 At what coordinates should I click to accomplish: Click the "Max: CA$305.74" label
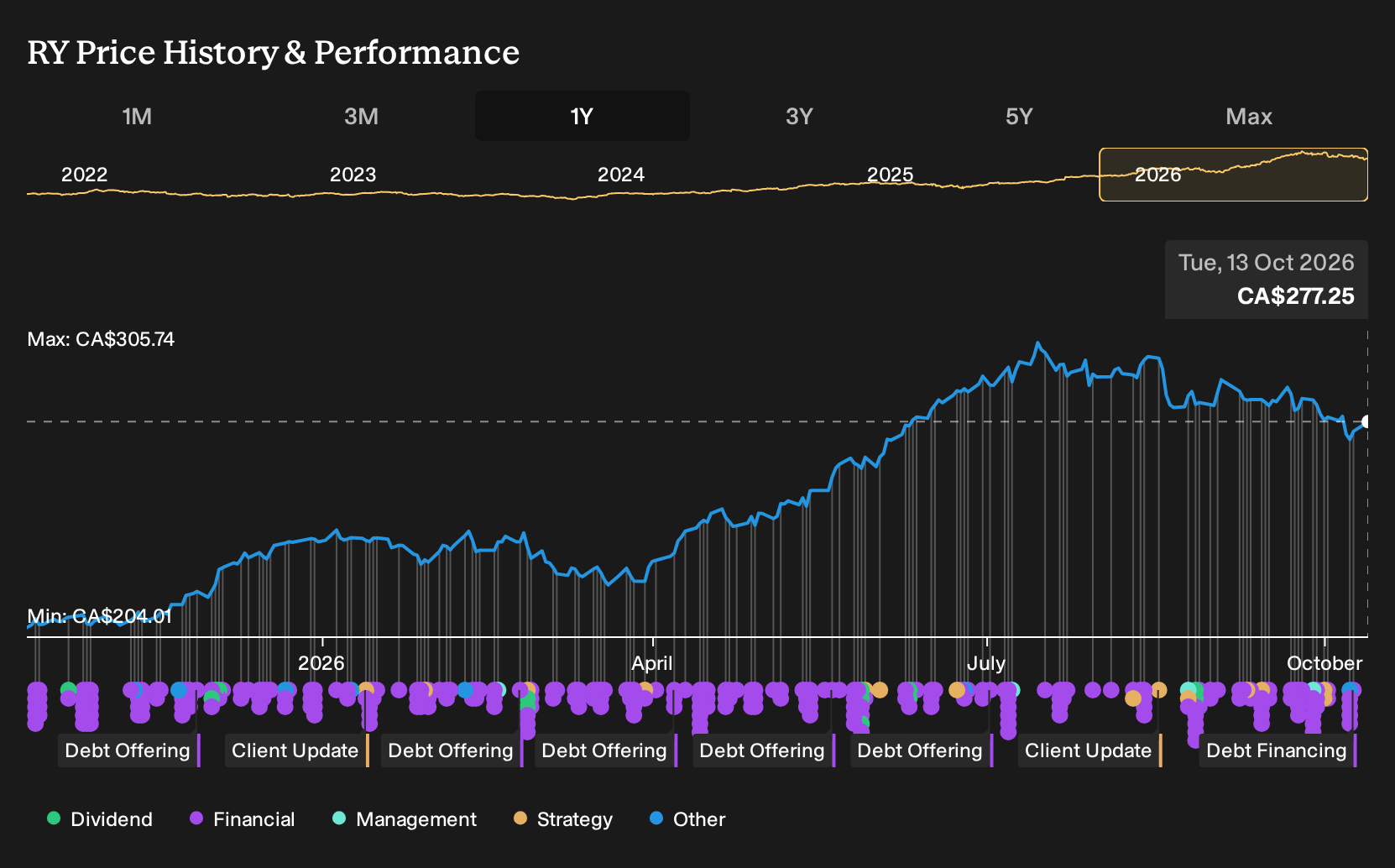[x=101, y=339]
